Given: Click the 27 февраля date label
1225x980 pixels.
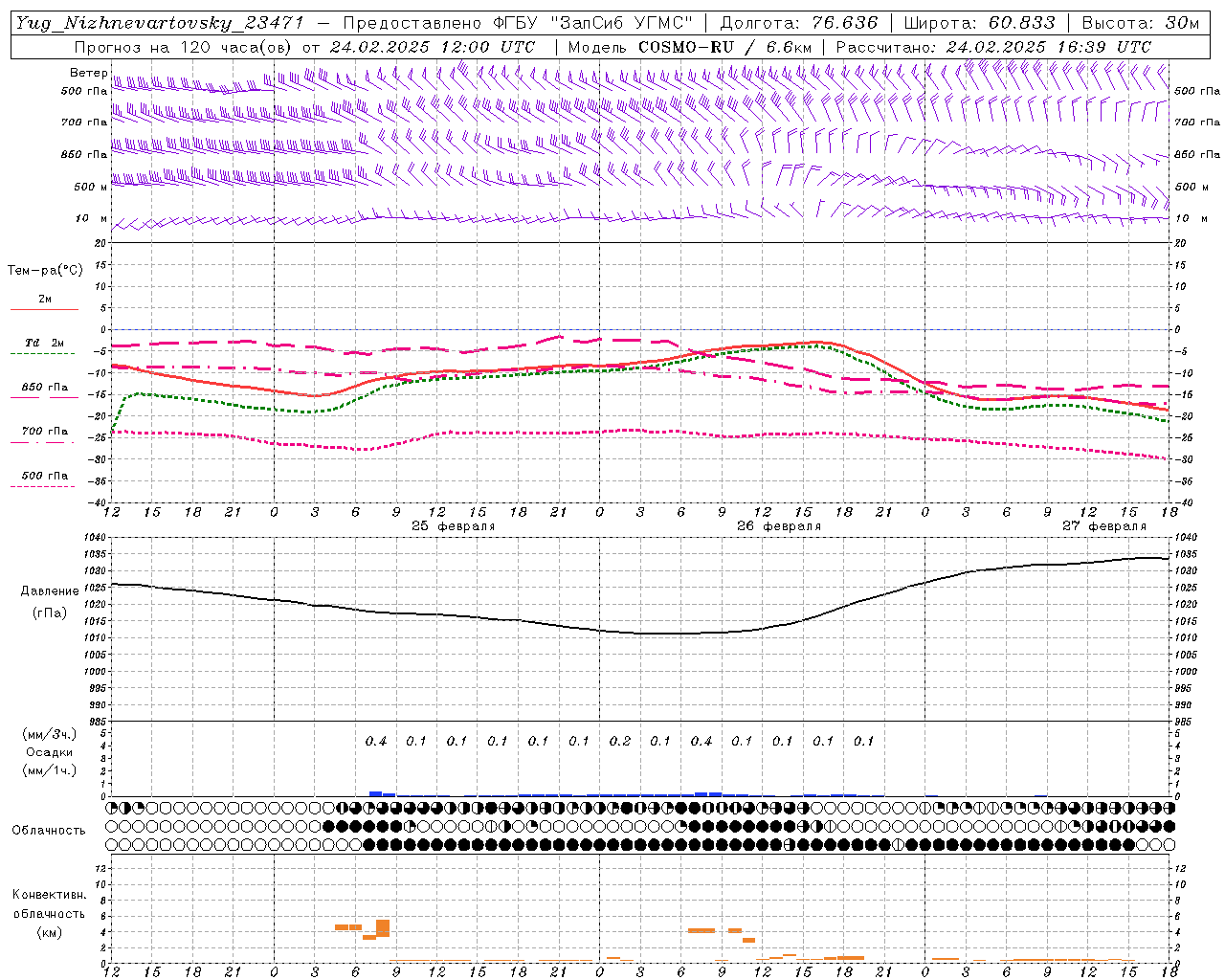Looking at the screenshot, I should pyautogui.click(x=1104, y=526).
